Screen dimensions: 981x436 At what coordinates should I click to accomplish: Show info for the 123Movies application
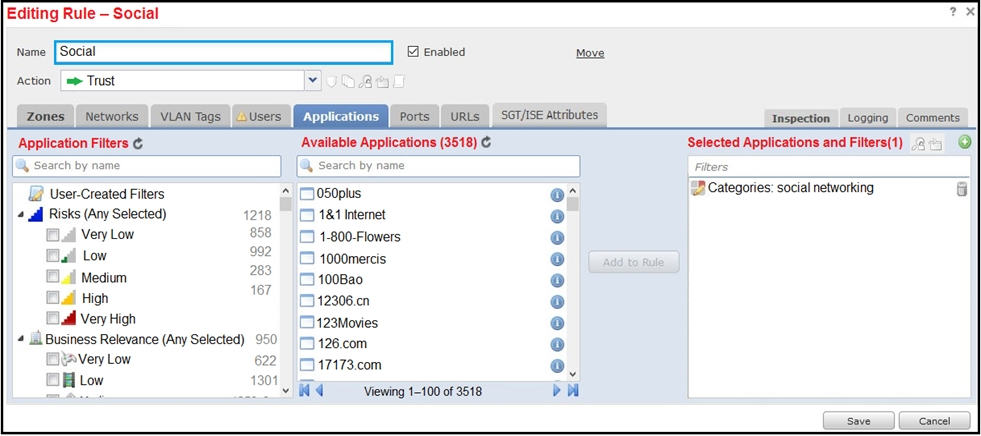pyautogui.click(x=557, y=323)
